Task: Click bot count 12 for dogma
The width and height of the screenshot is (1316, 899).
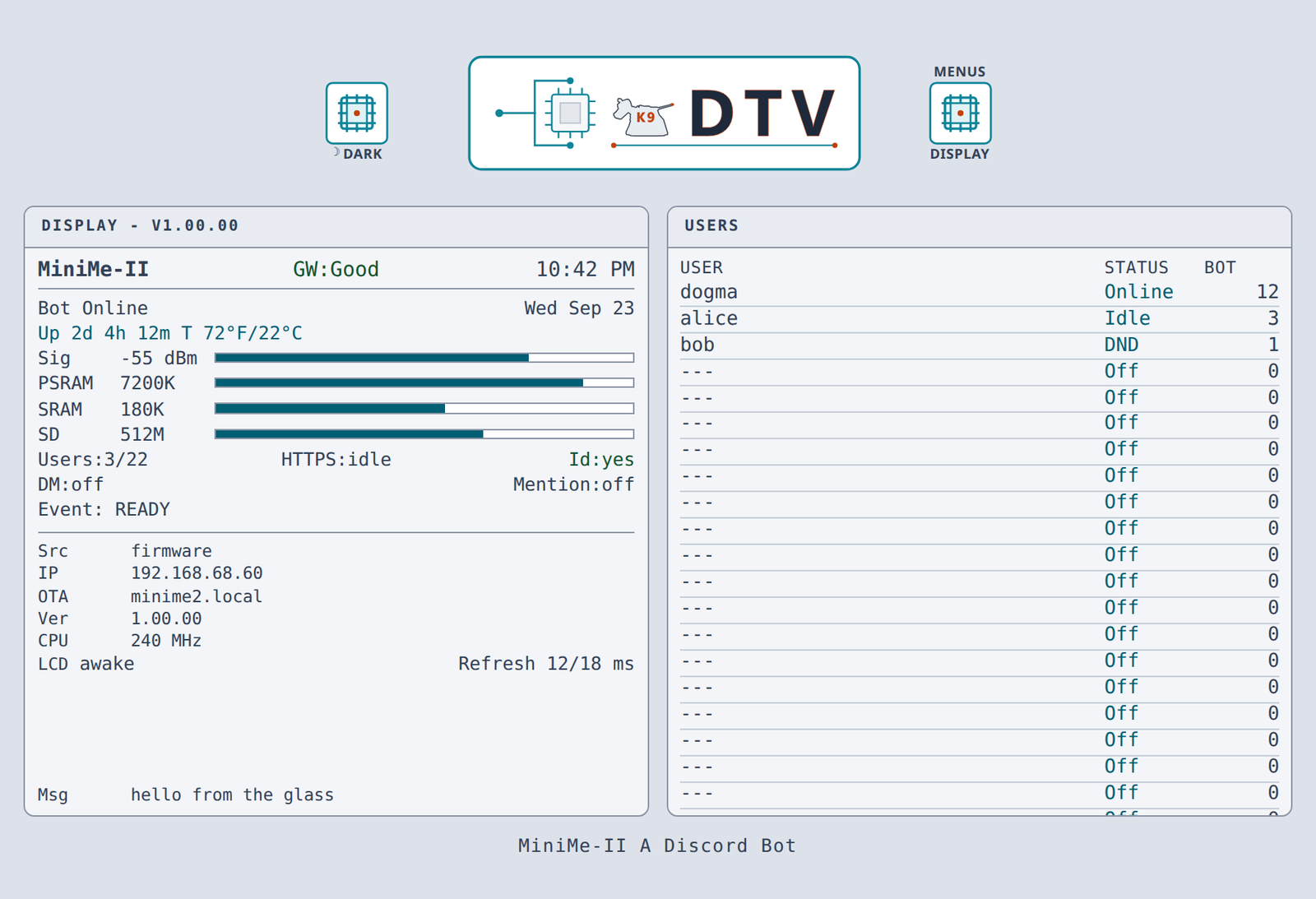Action: pos(1267,292)
